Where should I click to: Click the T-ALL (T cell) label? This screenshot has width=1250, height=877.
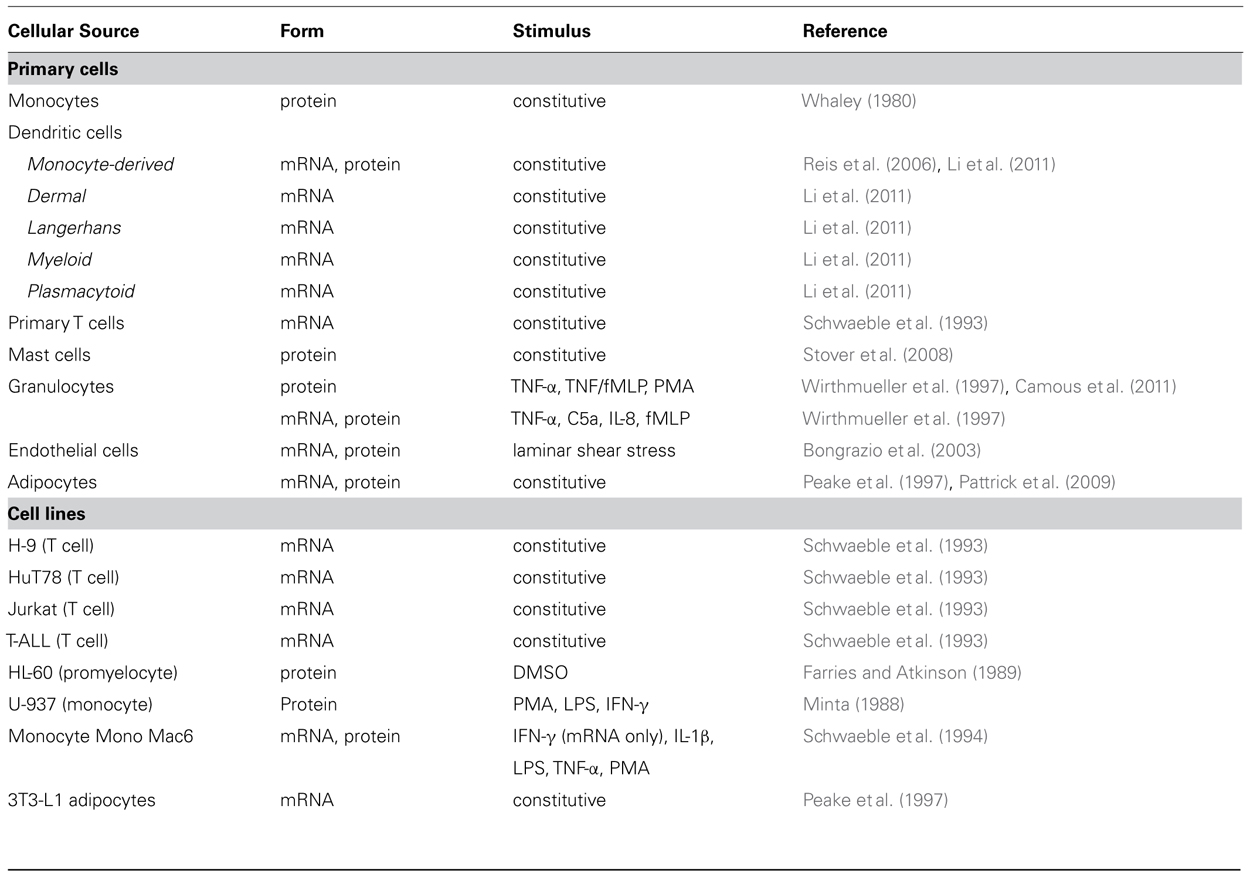click(x=58, y=641)
